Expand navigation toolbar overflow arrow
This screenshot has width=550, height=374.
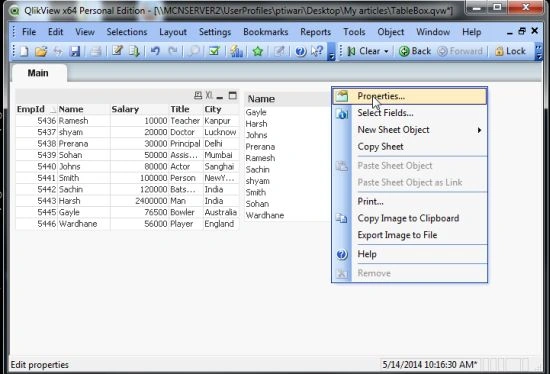tap(539, 52)
